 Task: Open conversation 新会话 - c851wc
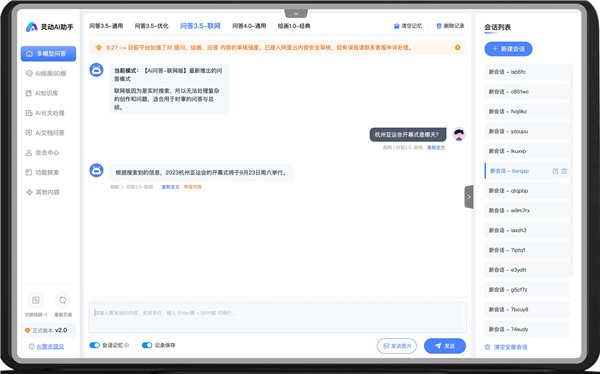pos(527,92)
